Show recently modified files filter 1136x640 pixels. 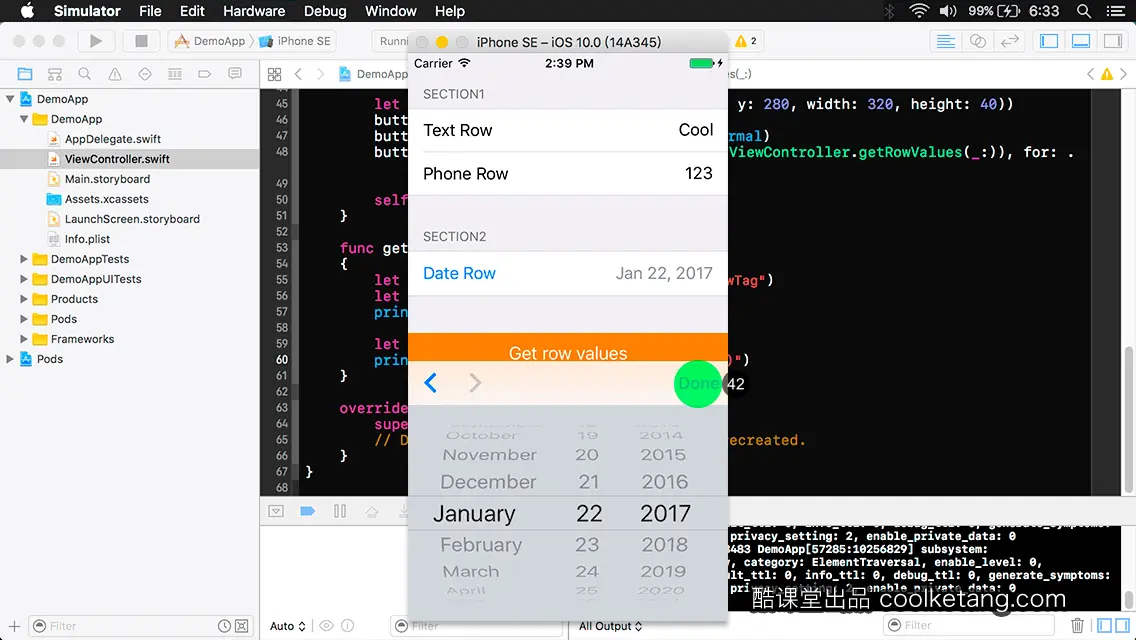225,626
